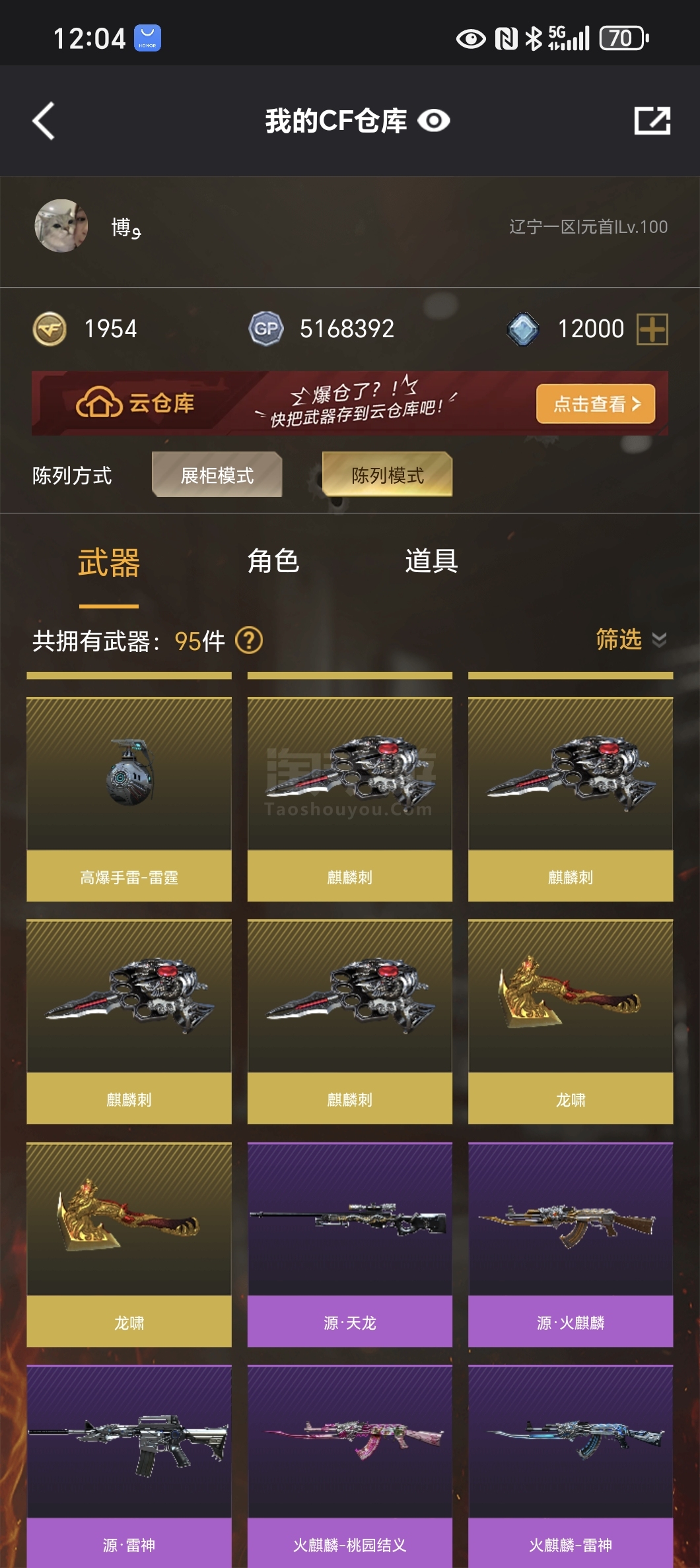Select the 源·天龙 sniper rifle card
The height and width of the screenshot is (1568, 700).
click(x=350, y=1245)
